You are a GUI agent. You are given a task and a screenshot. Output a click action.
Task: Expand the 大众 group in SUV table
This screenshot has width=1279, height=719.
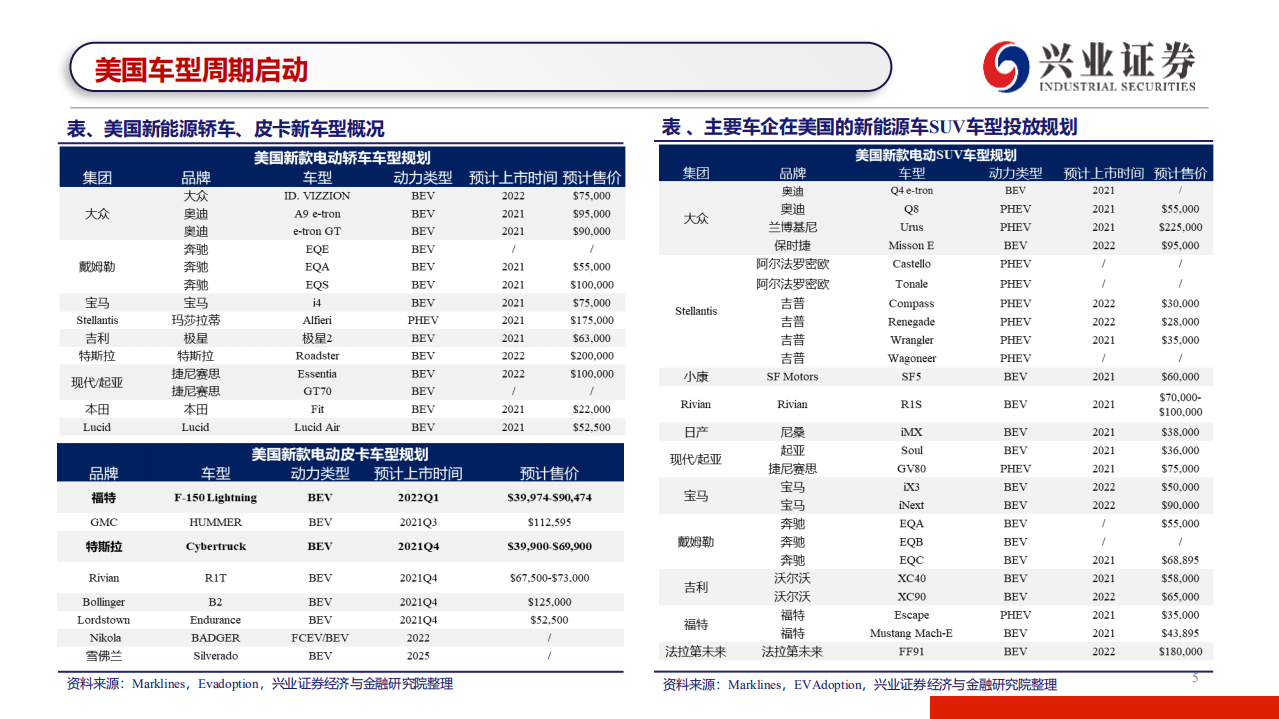pos(695,217)
